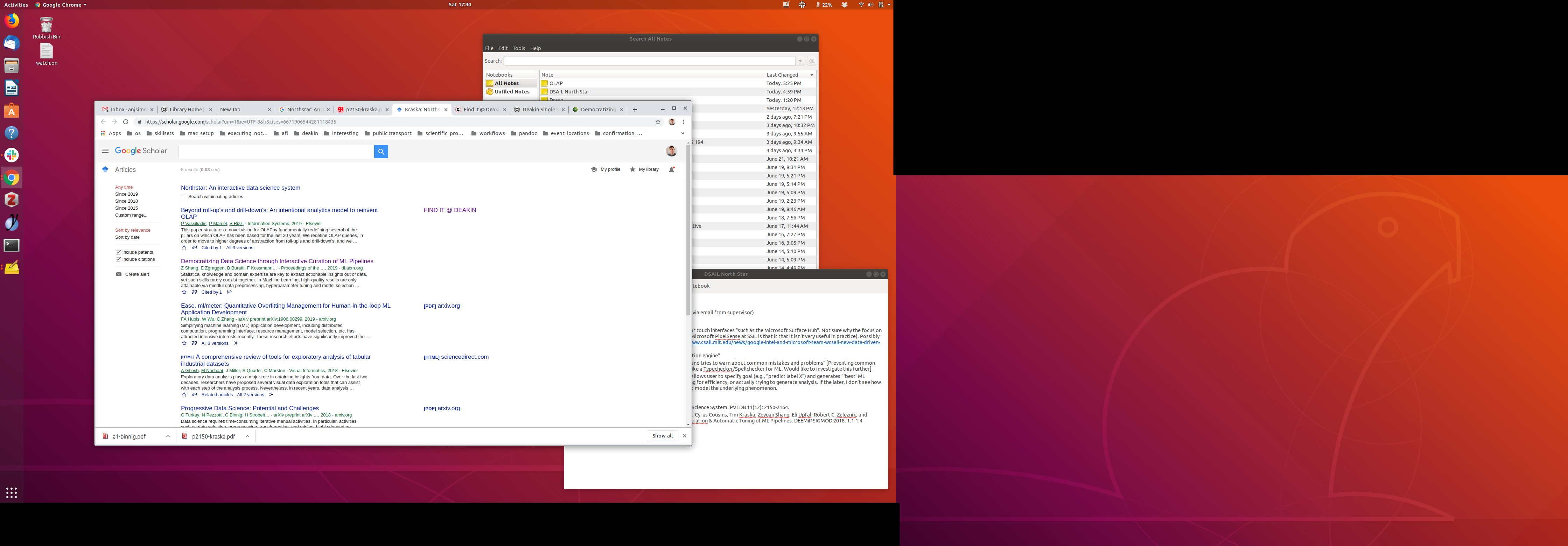Open the Google Scholar hamburger menu
The image size is (1568, 546).
[105, 151]
